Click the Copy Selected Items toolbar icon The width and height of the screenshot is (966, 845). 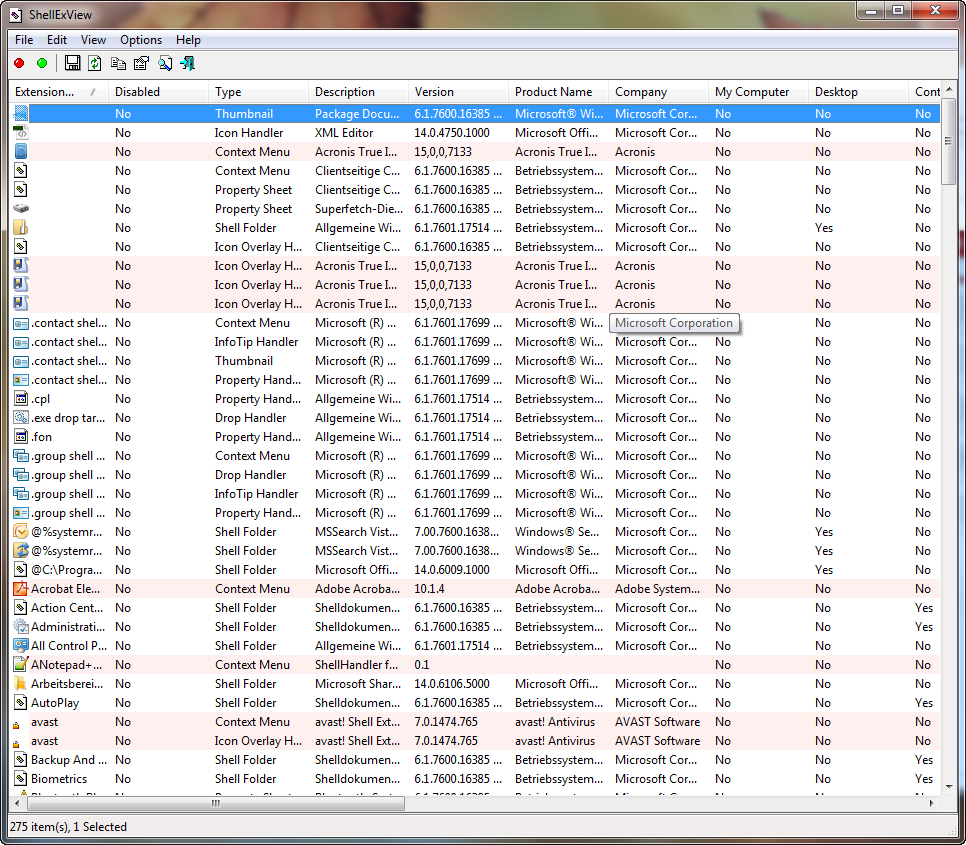coord(118,63)
